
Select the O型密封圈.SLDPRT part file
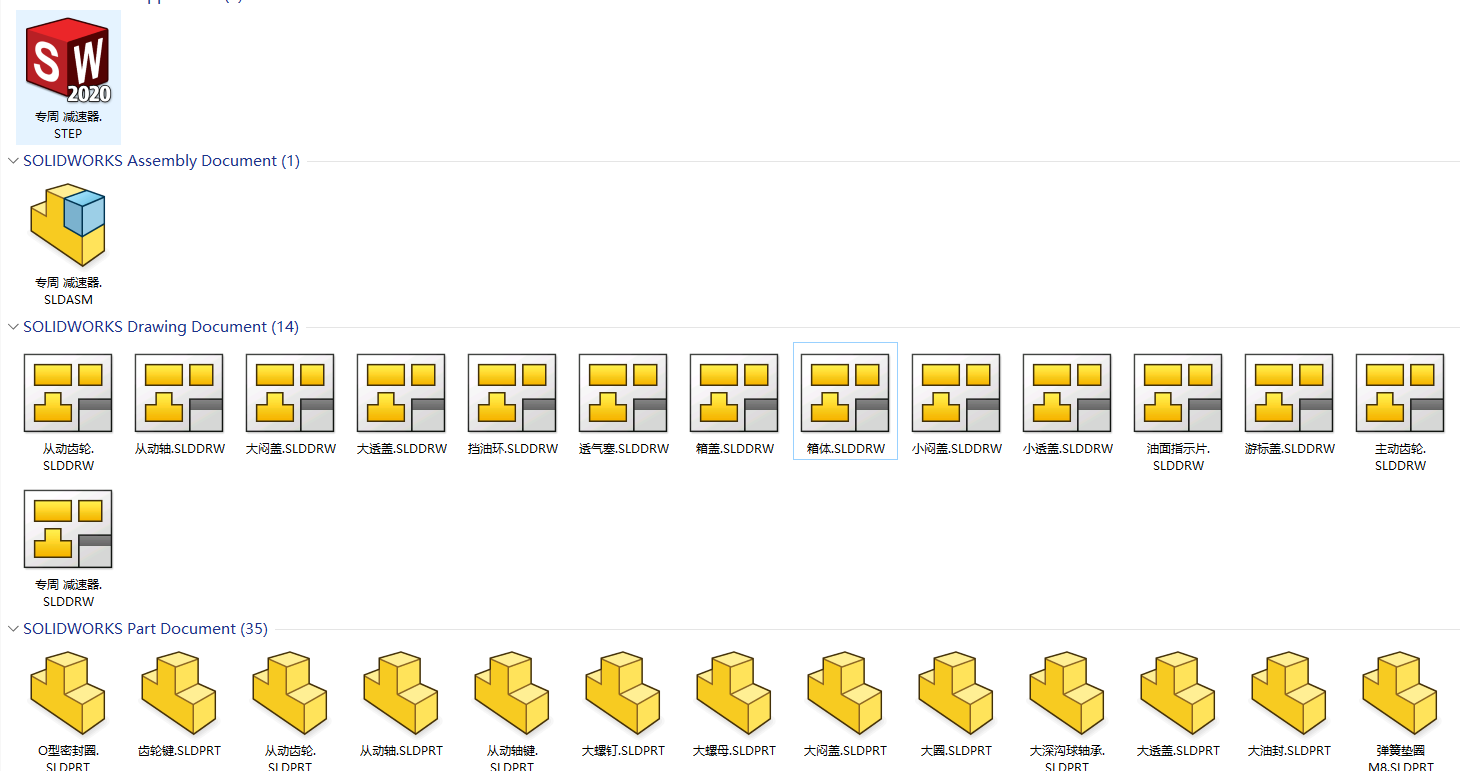tap(68, 710)
